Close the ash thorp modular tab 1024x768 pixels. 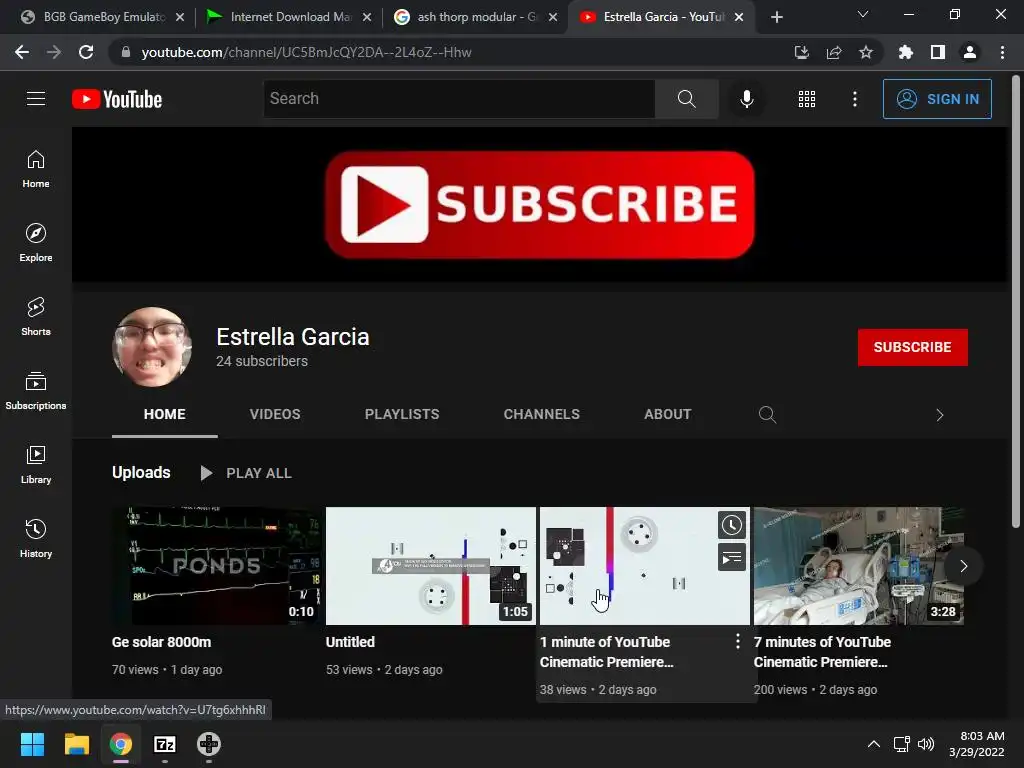[552, 17]
